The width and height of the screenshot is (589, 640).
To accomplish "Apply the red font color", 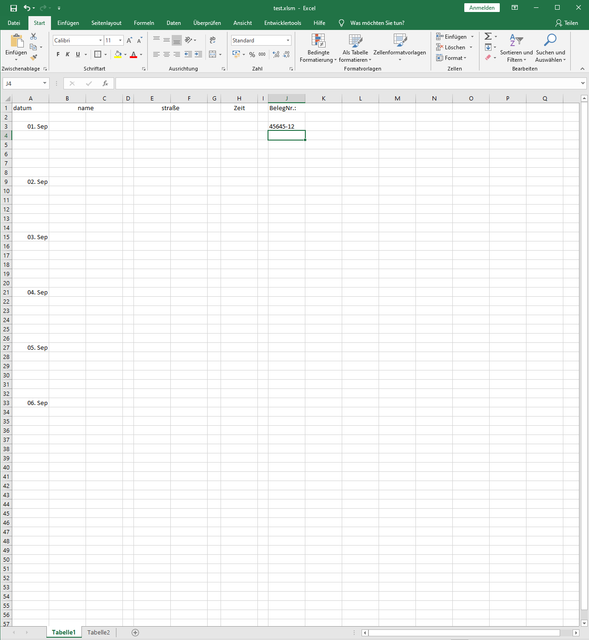I will pyautogui.click(x=133, y=54).
